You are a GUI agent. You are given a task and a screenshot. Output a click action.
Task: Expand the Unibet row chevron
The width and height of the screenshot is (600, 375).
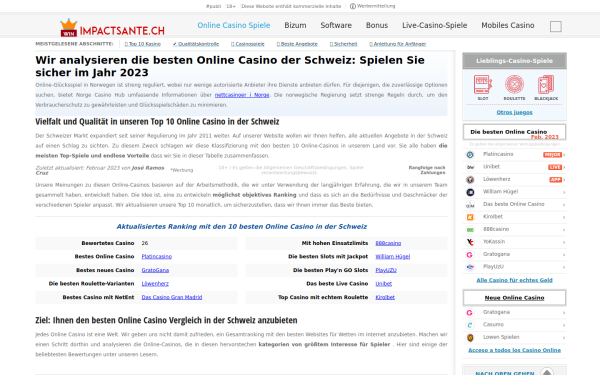point(564,167)
